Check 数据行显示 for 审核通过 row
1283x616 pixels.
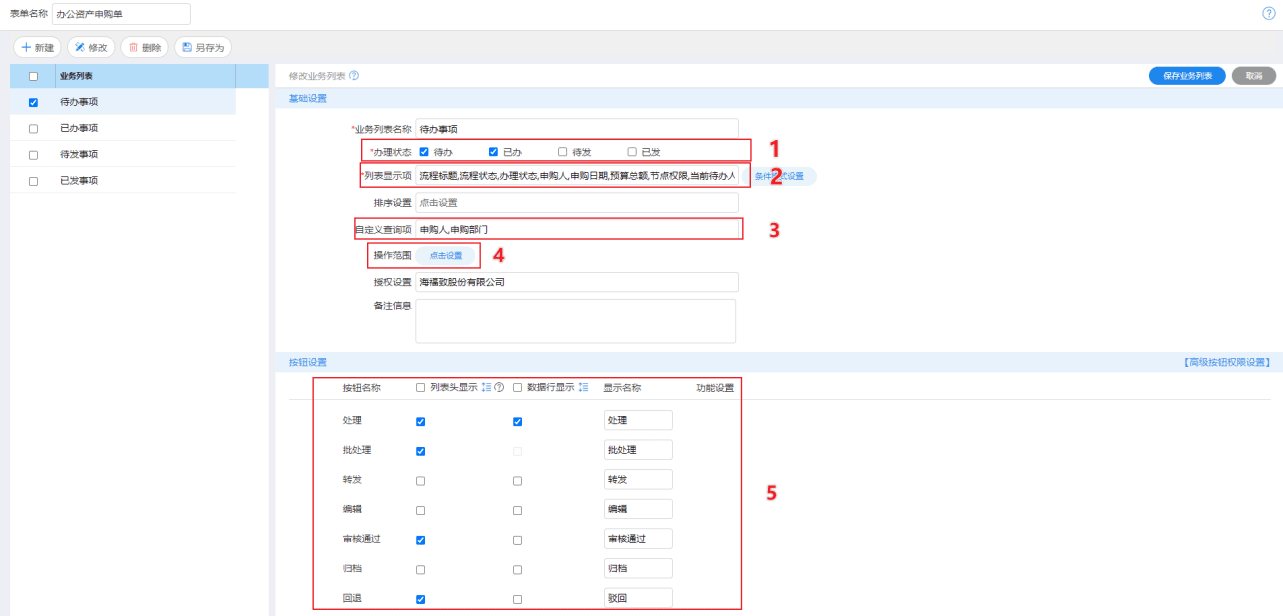coord(517,540)
